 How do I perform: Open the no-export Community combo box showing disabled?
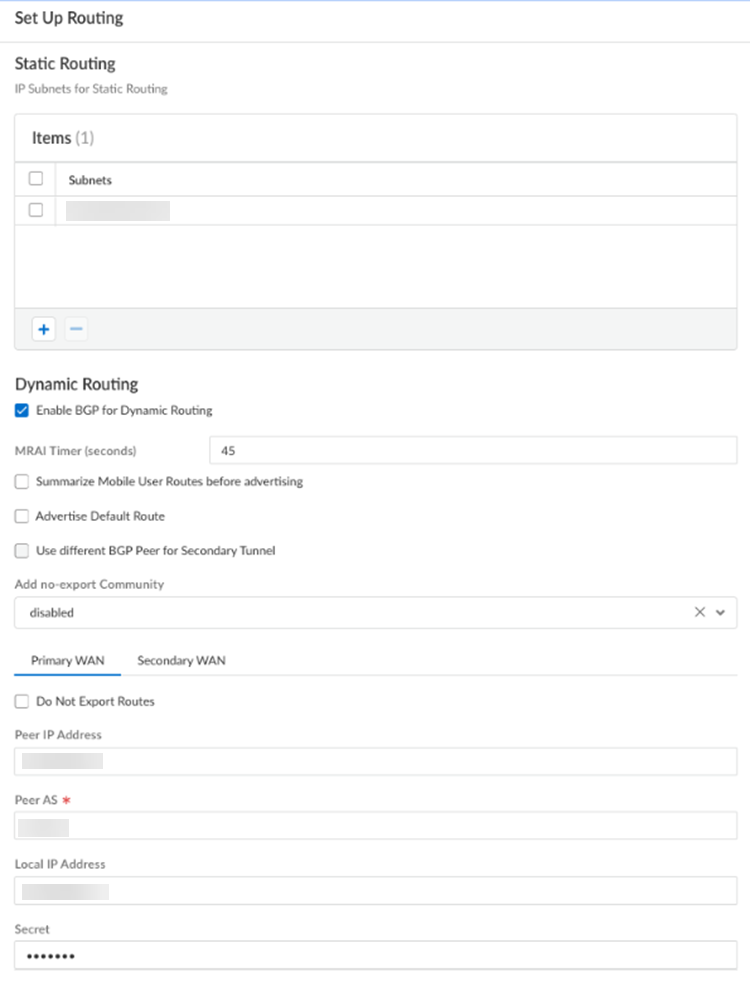350,612
